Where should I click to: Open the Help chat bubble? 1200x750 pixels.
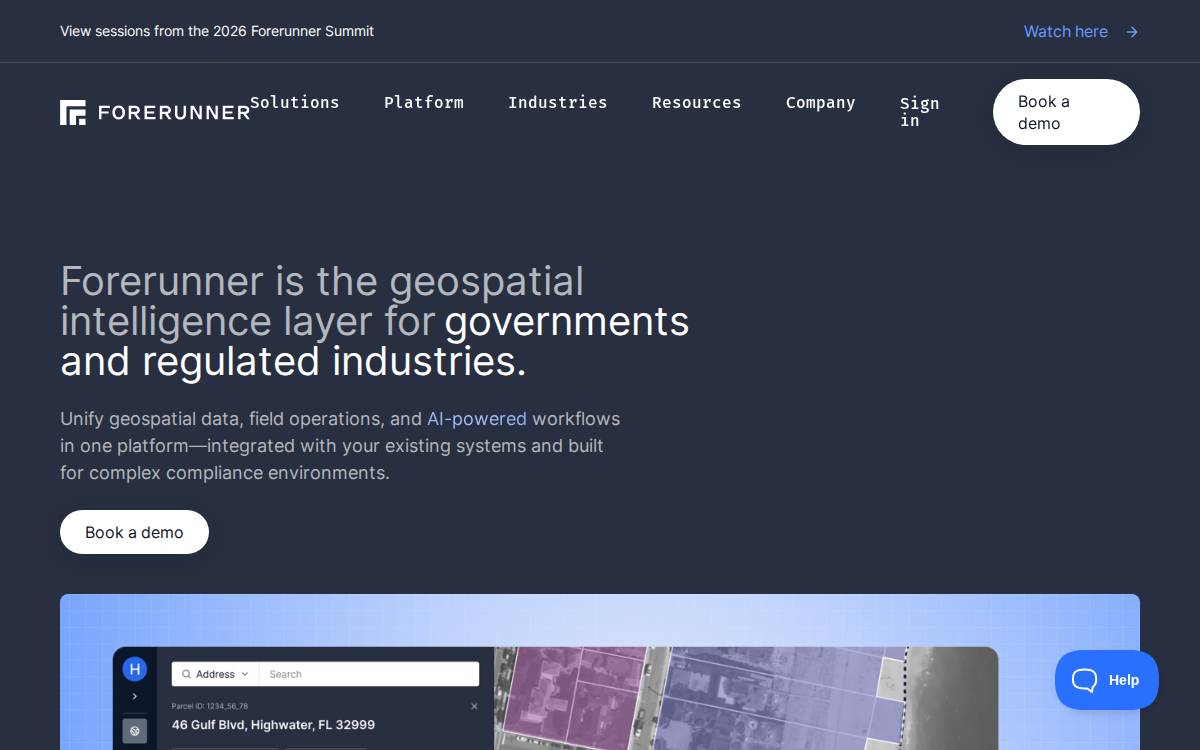point(1106,680)
